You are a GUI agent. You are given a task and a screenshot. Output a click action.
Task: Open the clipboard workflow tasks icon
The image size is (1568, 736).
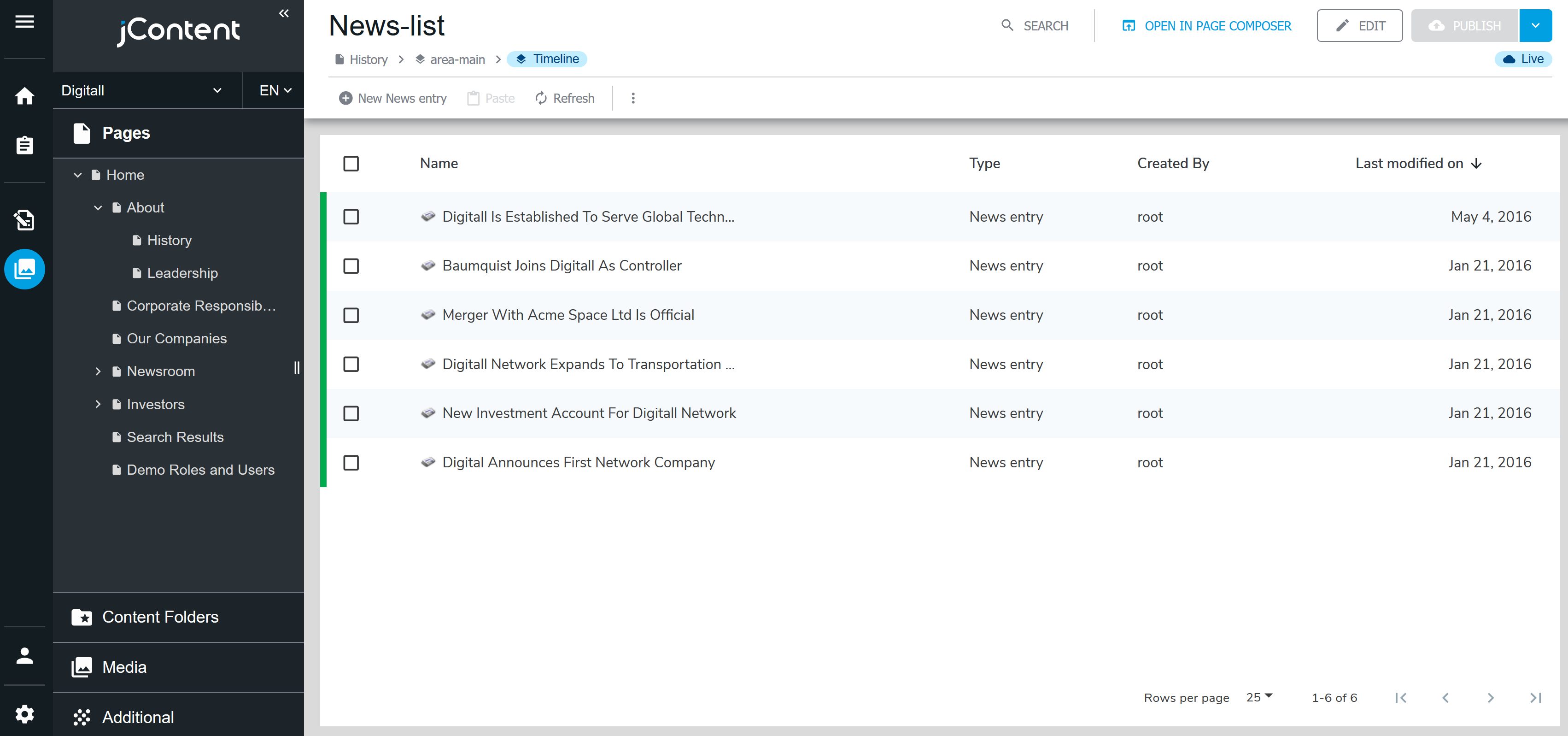pyautogui.click(x=24, y=145)
